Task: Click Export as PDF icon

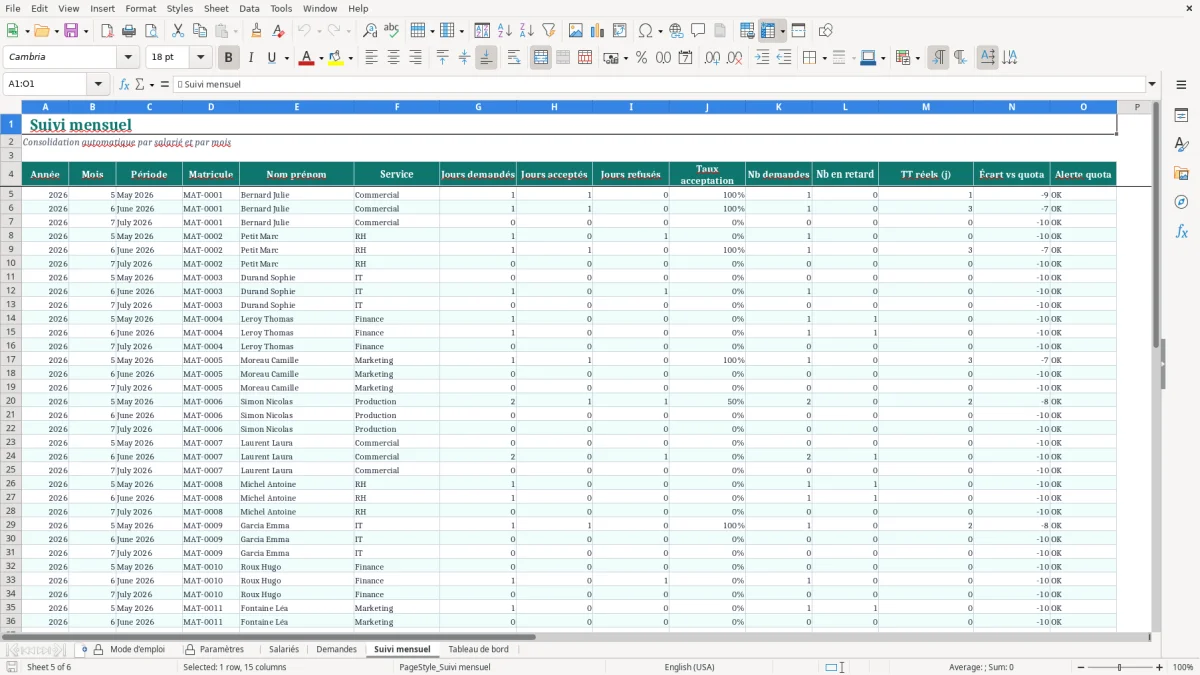Action: [107, 31]
